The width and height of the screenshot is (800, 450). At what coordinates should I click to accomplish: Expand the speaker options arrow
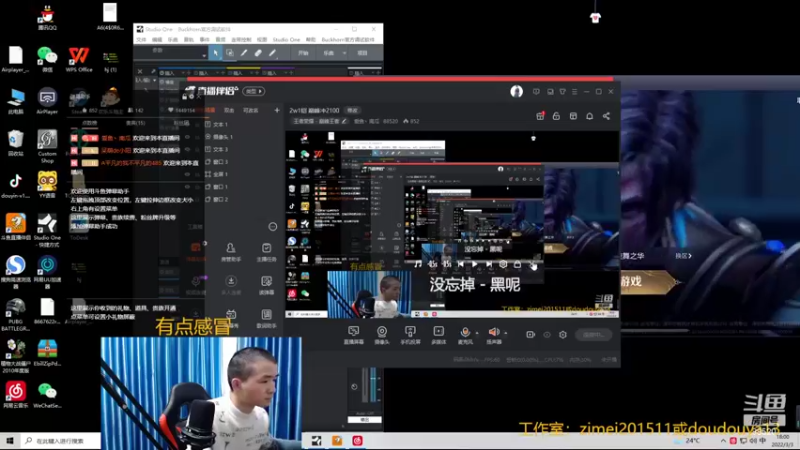pyautogui.click(x=506, y=333)
